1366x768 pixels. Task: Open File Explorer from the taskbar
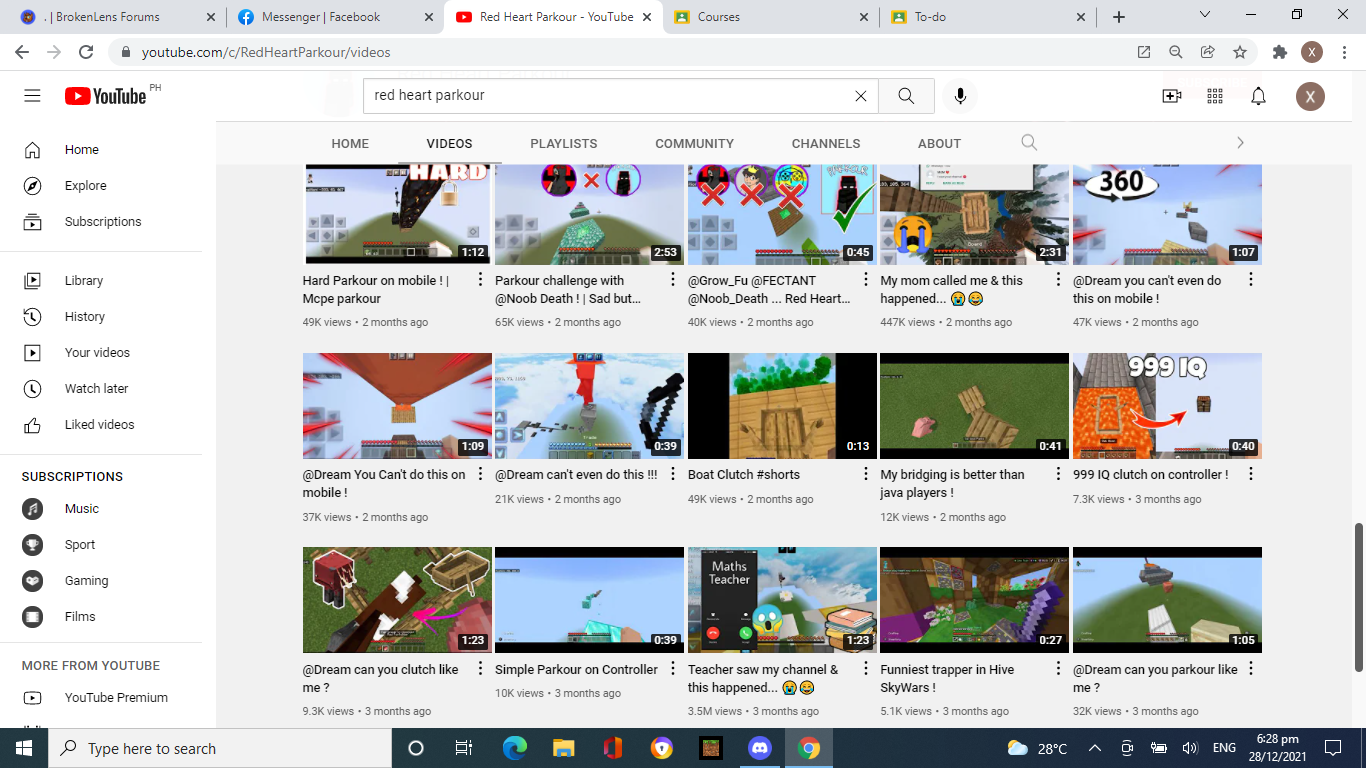coord(564,748)
